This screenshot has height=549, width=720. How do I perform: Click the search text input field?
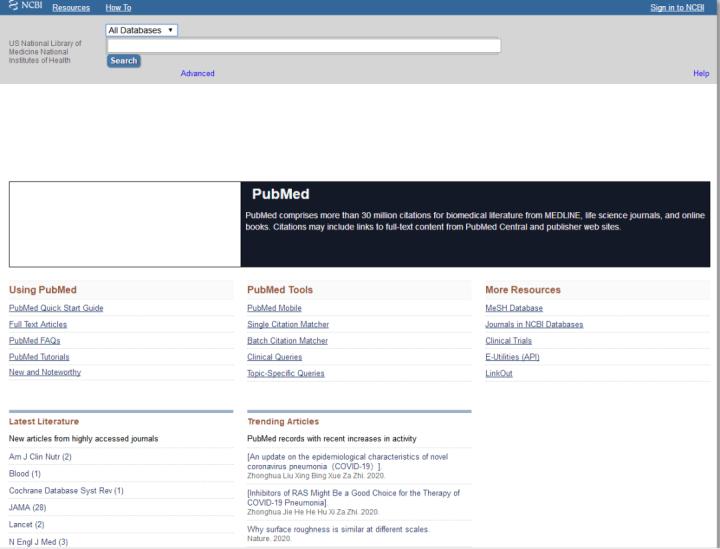pos(303,45)
